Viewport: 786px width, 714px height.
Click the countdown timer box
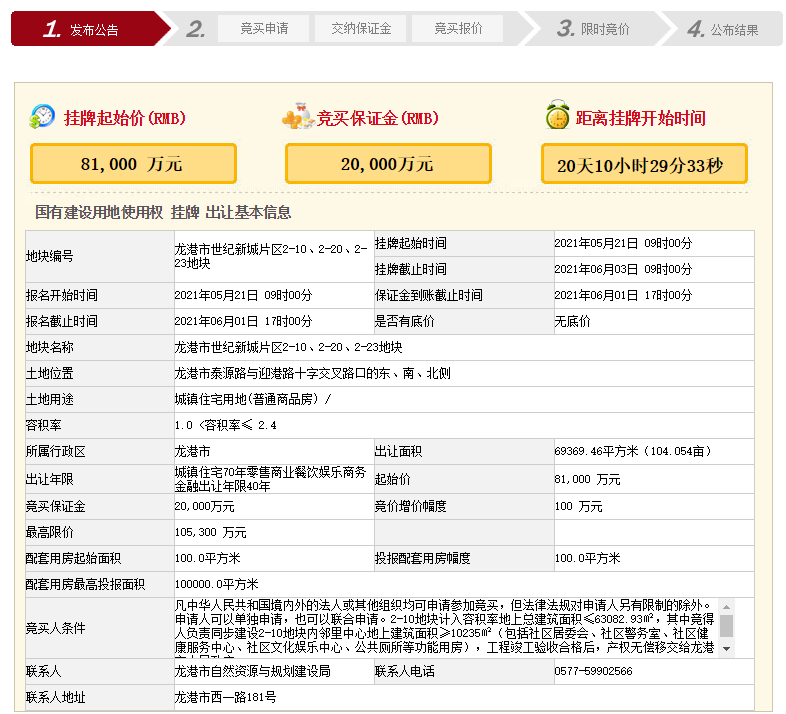pyautogui.click(x=644, y=164)
